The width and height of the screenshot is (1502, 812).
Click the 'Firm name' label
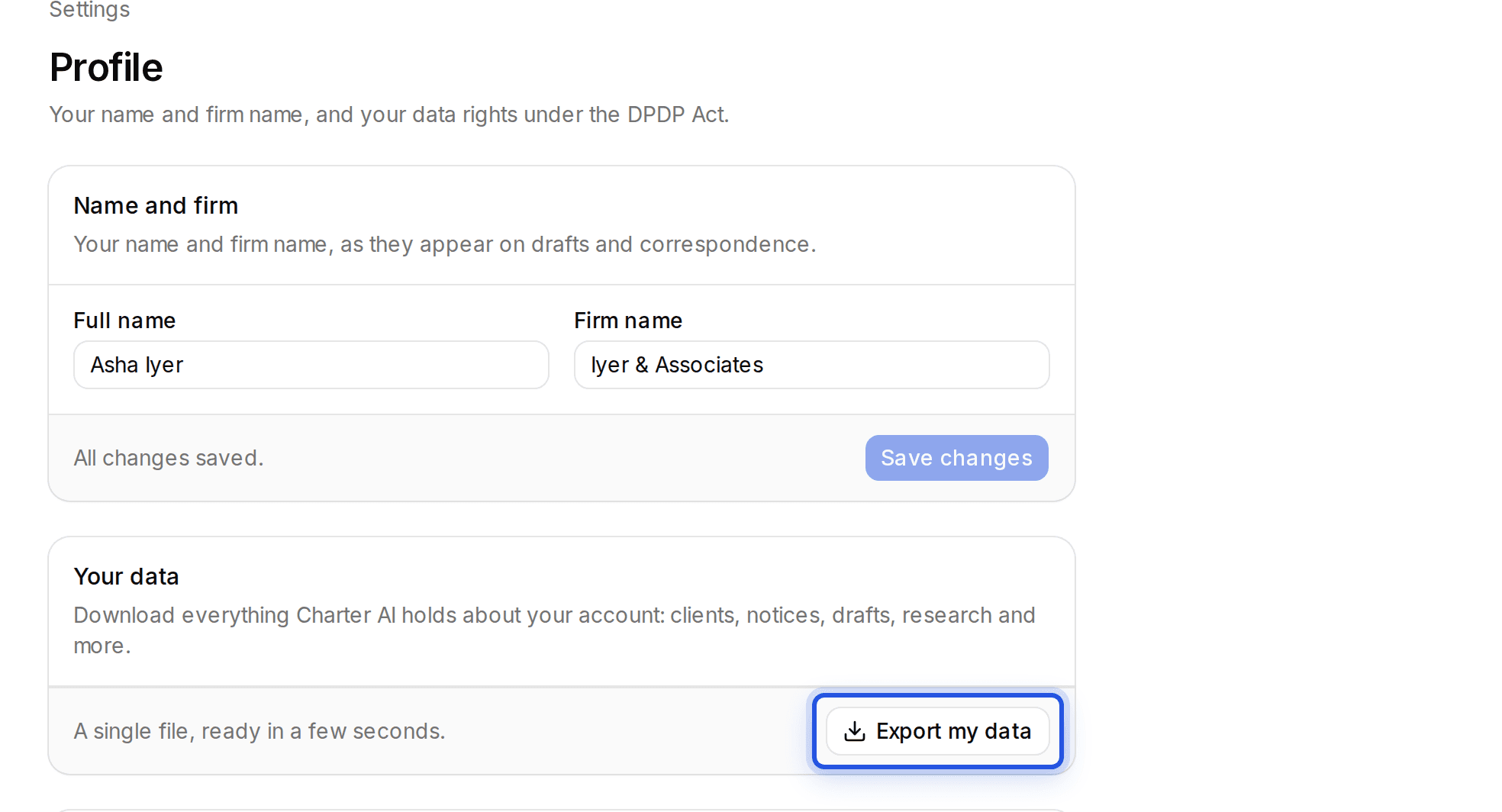pyautogui.click(x=628, y=321)
